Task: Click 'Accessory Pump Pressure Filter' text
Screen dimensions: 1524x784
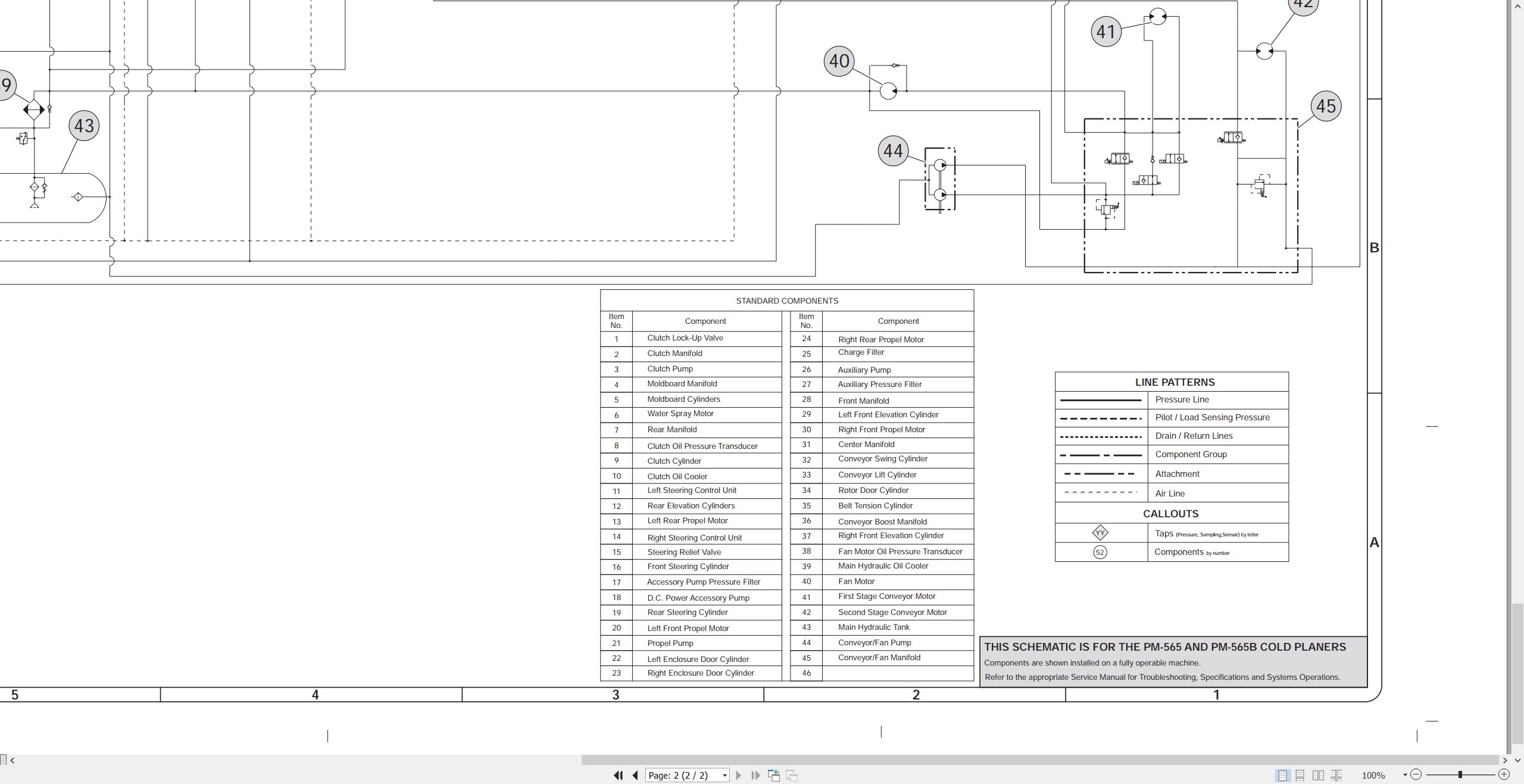Action: [x=704, y=582]
